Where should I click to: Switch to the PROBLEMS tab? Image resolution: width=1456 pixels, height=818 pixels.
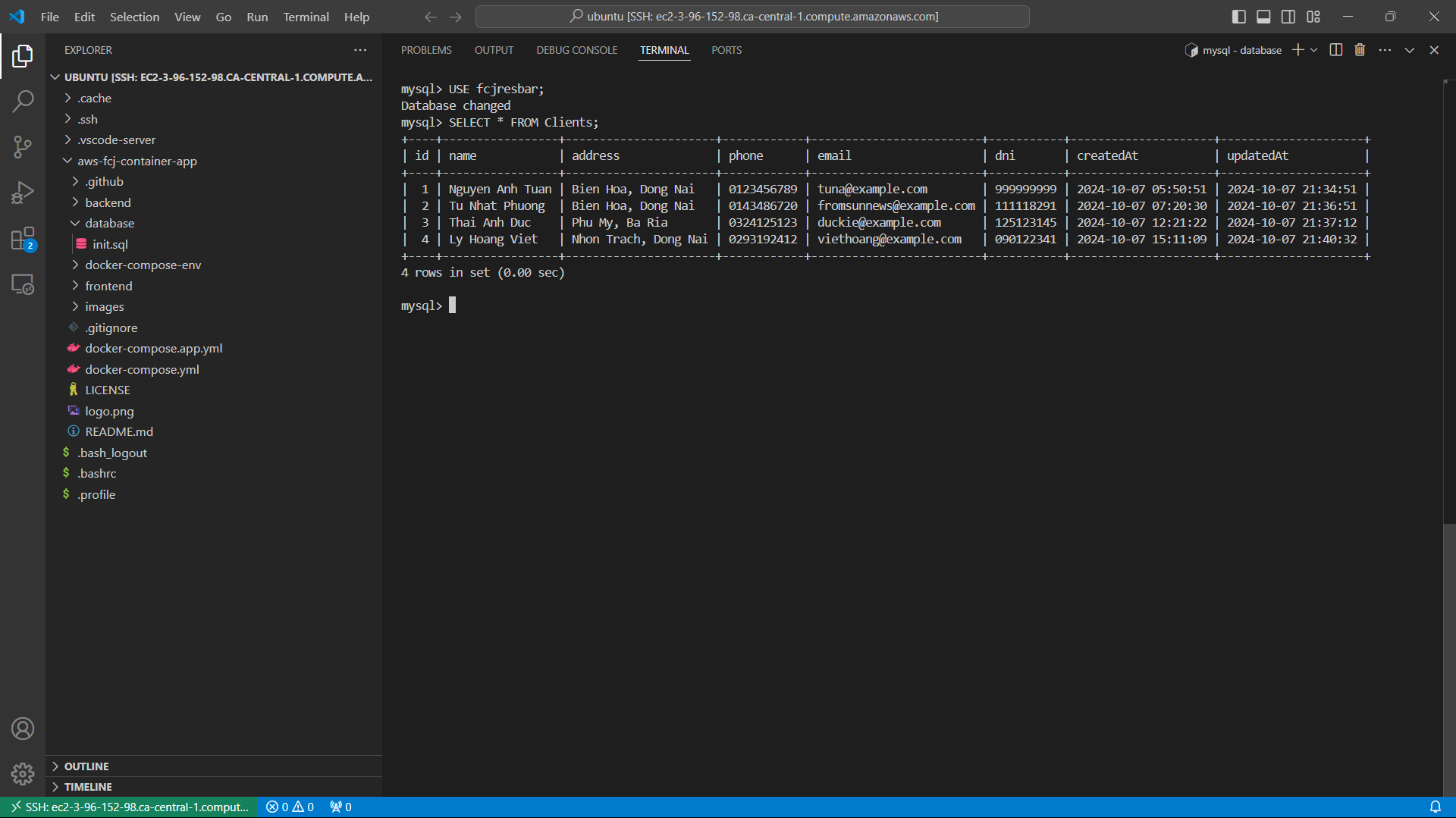pos(426,50)
